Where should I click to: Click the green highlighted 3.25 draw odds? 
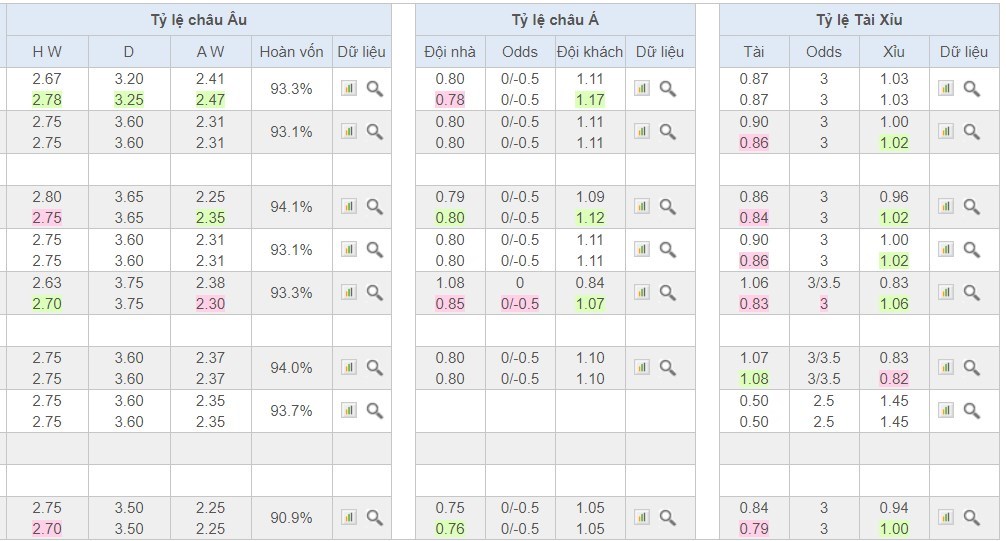tap(129, 100)
